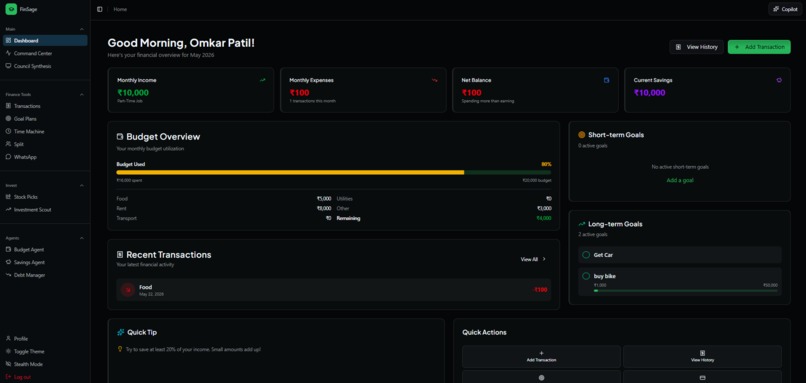The image size is (806, 383).
Task: Open the Copilot panel
Action: [785, 9]
